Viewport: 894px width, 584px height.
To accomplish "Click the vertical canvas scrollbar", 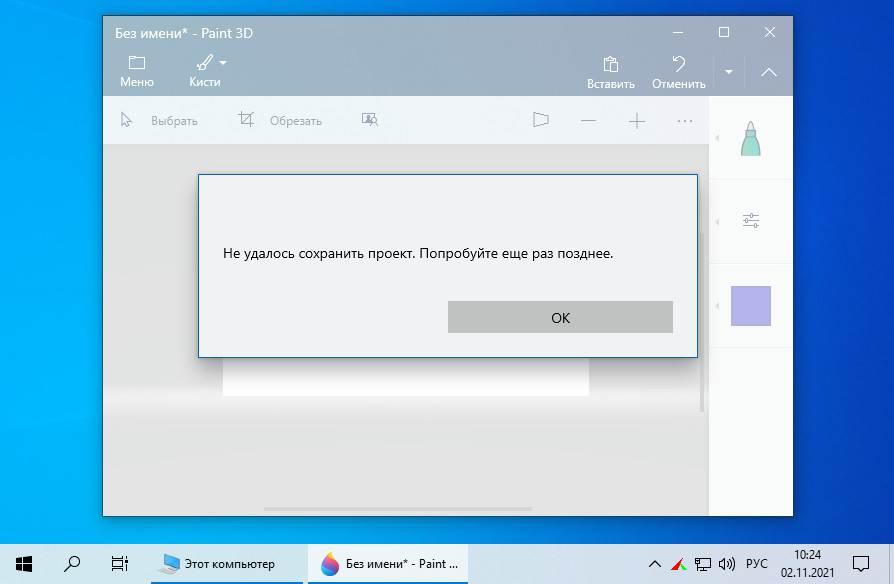I will [x=701, y=322].
